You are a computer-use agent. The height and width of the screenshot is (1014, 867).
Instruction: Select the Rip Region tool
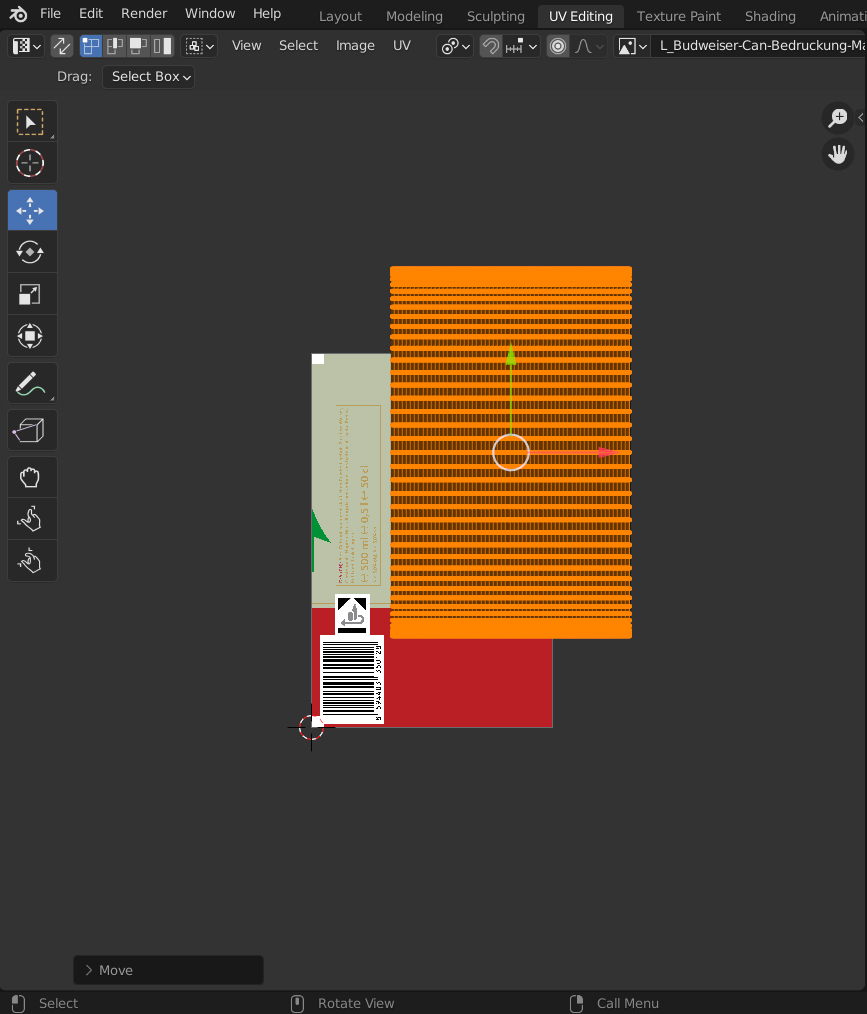pyautogui.click(x=31, y=431)
